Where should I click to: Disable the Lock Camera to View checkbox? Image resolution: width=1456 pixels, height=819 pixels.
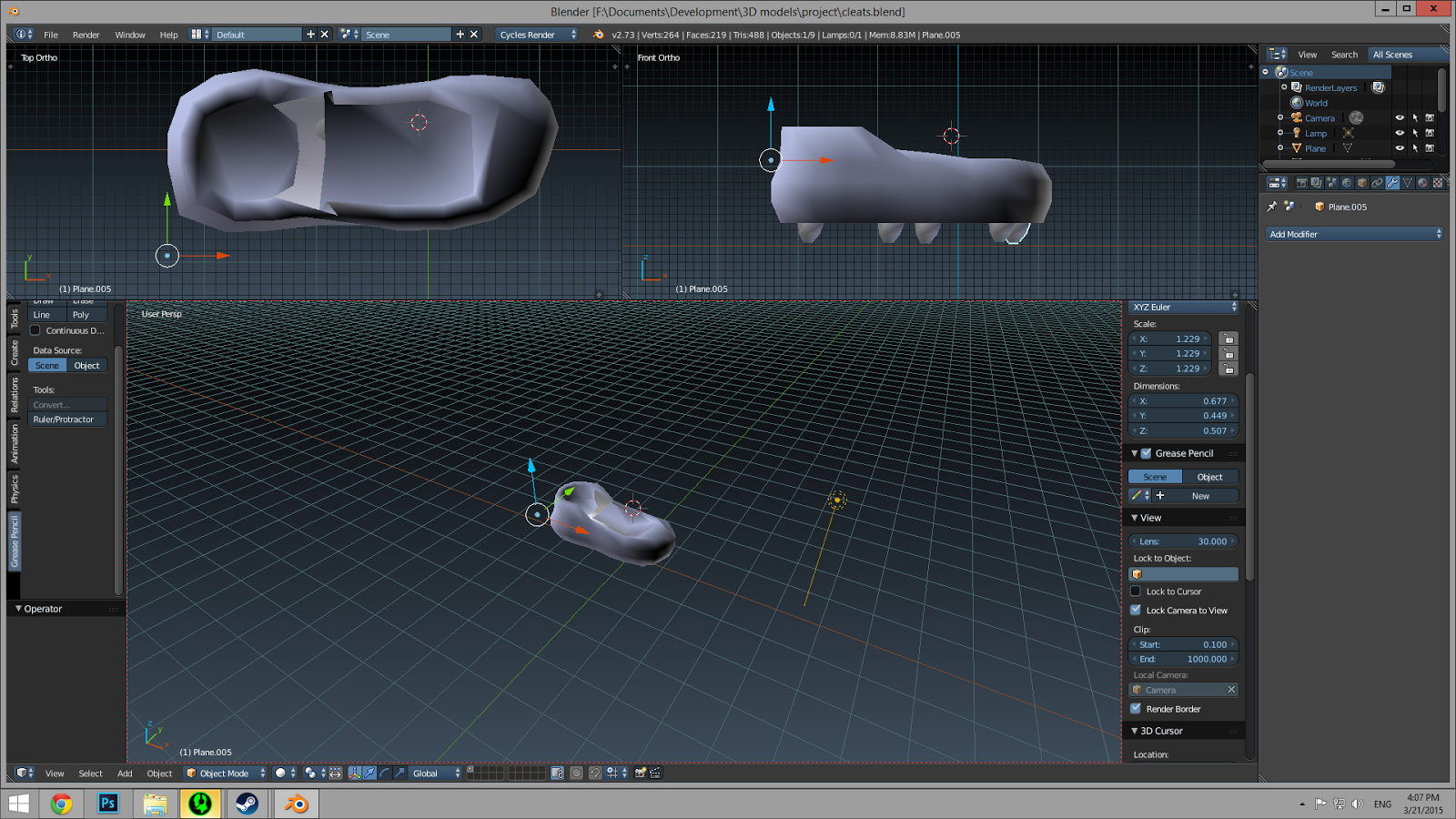point(1136,611)
